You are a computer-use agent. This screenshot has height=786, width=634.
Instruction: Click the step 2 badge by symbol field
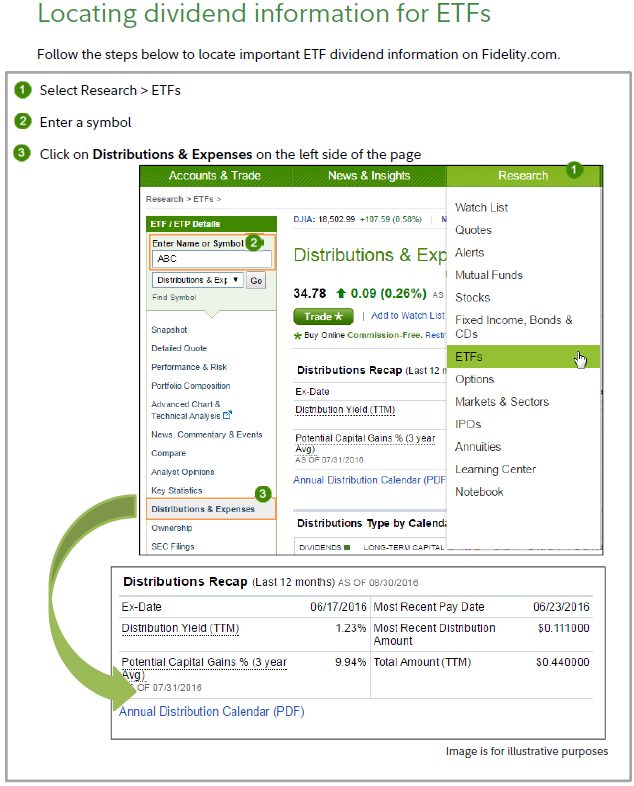point(254,242)
